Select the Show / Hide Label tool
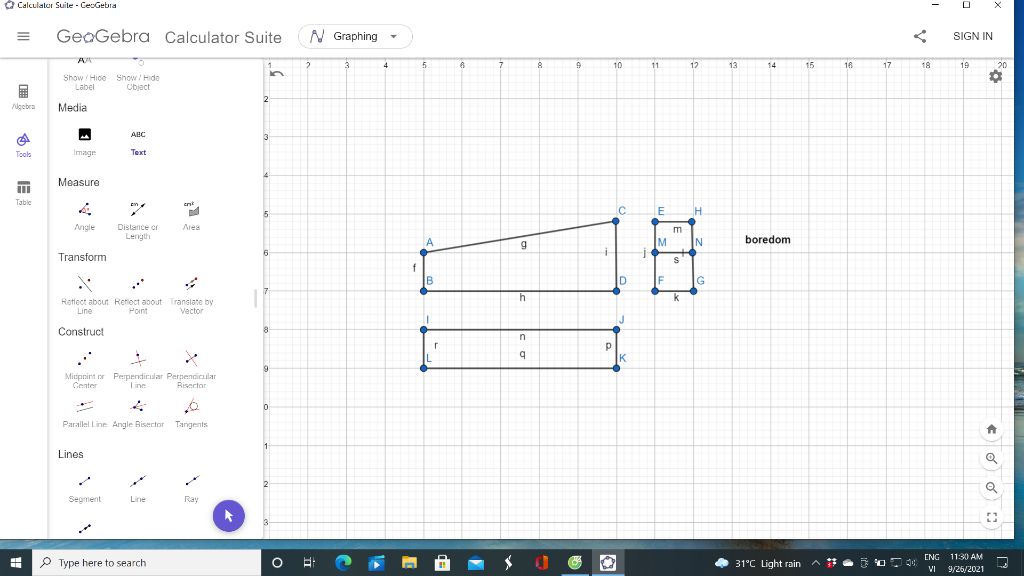Viewport: 1024px width, 576px height. (85, 73)
